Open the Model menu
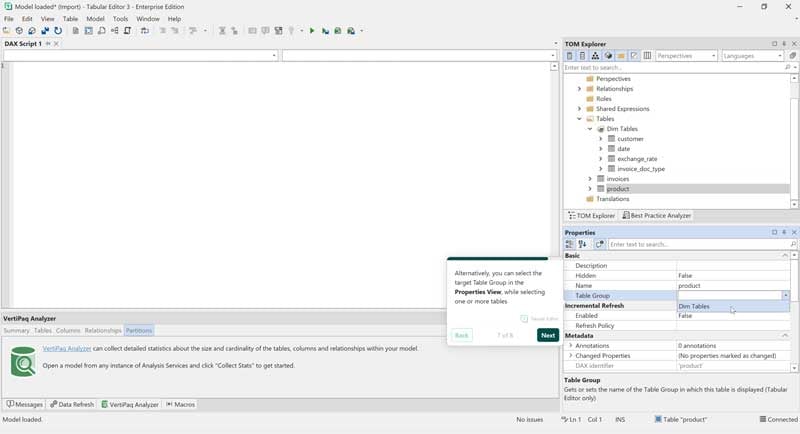The width and height of the screenshot is (800, 434). point(95,19)
